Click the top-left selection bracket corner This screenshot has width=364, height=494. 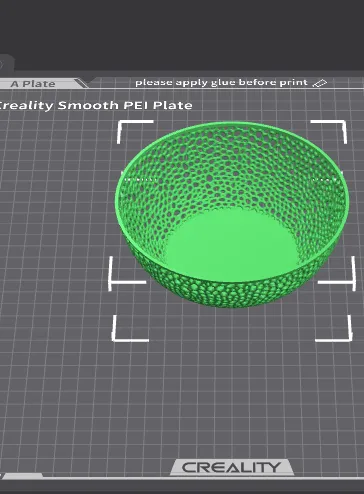pos(135,132)
